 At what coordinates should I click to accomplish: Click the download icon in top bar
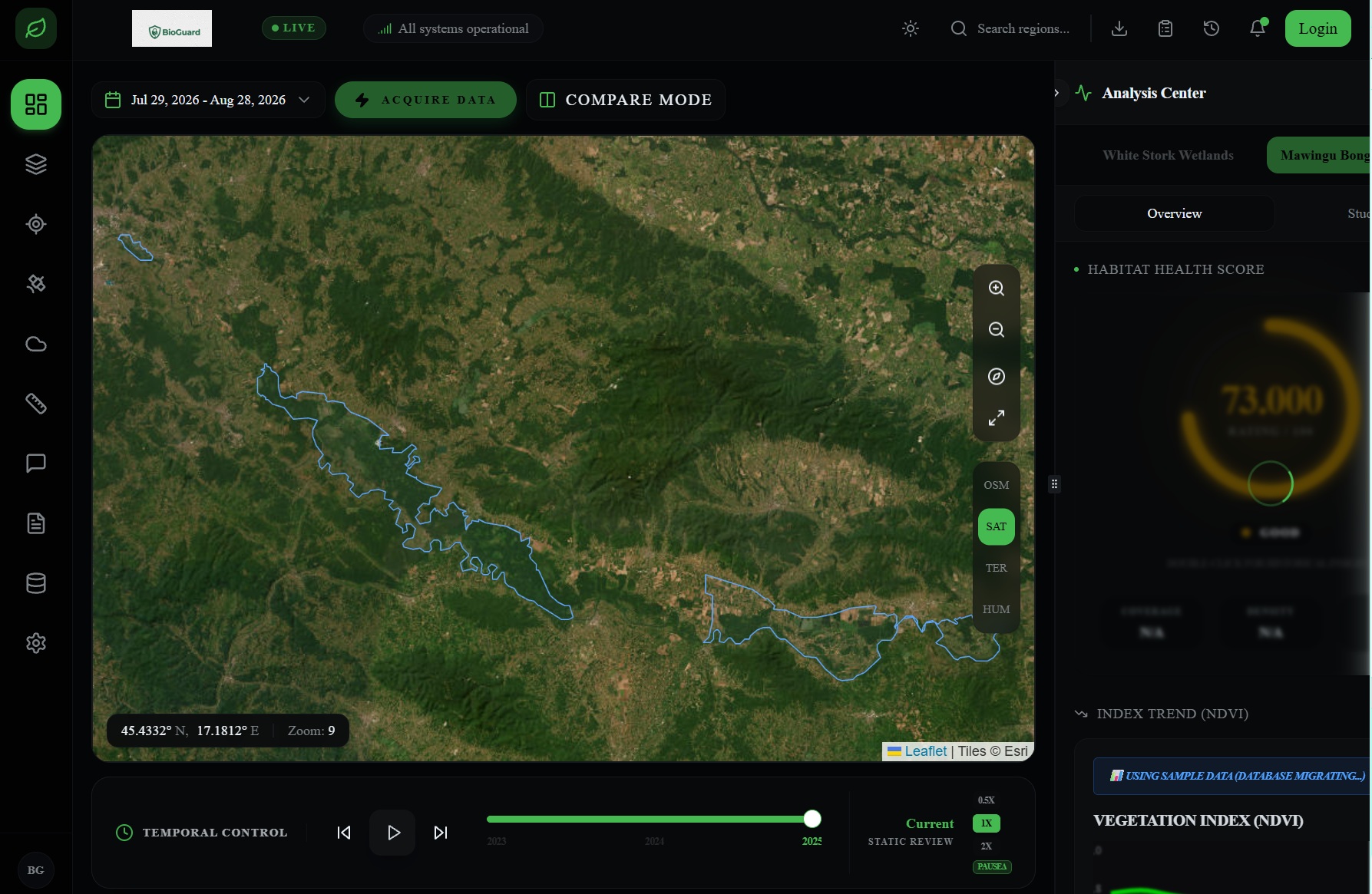1119,28
